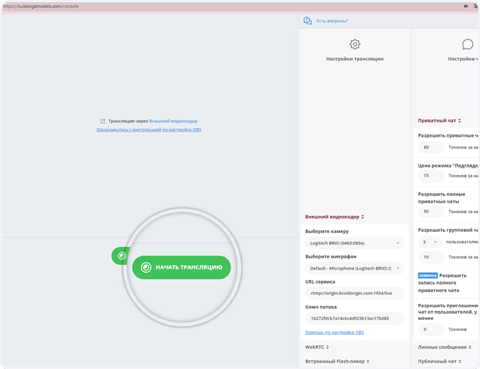Click the Ключ потока field

click(x=355, y=318)
